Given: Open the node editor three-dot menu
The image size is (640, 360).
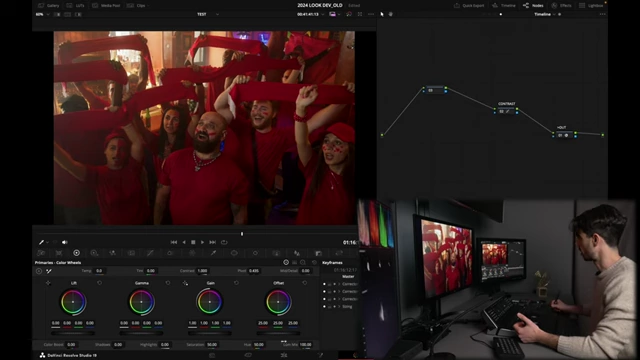Looking at the screenshot, I should (602, 14).
